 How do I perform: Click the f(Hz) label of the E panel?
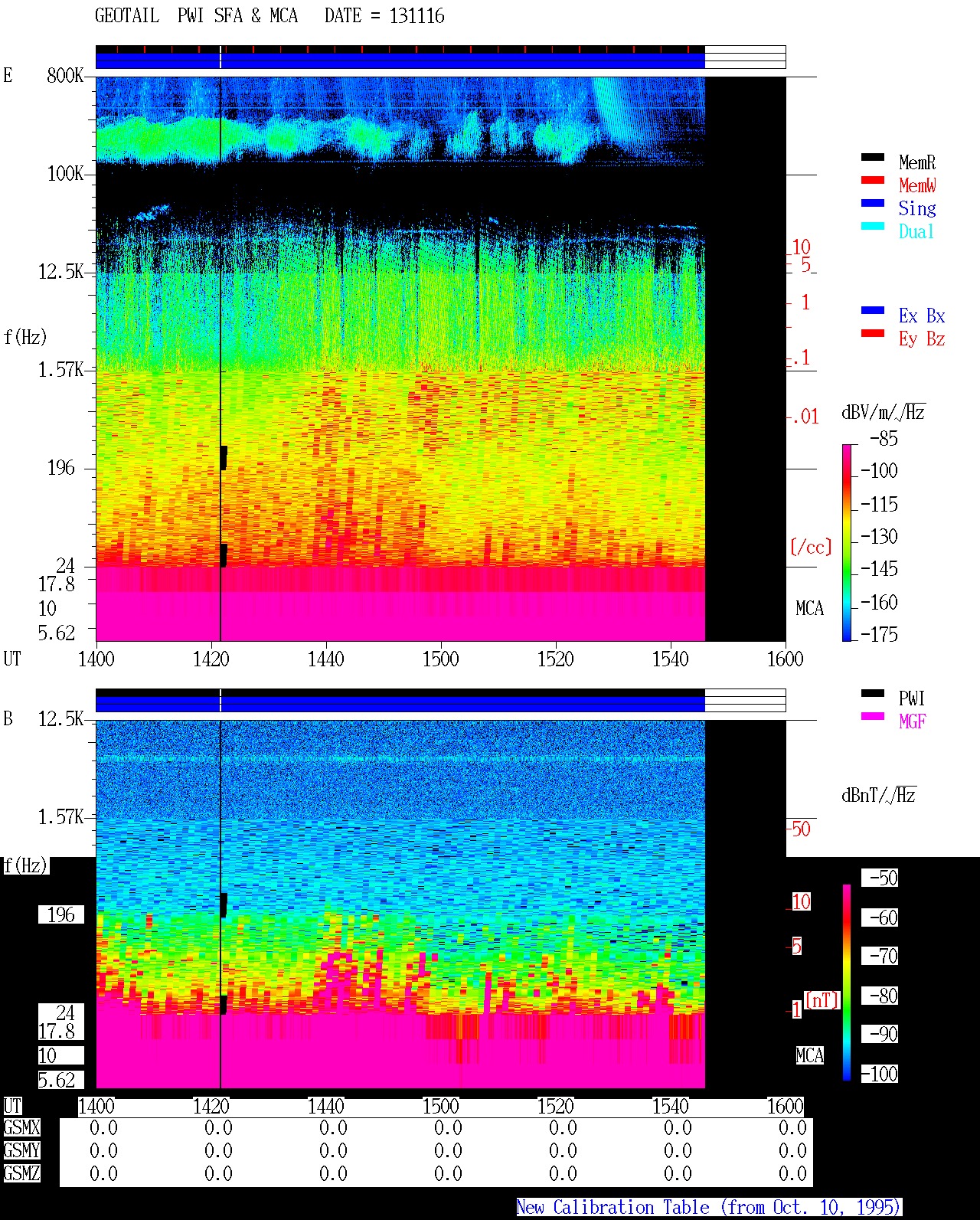pos(25,337)
